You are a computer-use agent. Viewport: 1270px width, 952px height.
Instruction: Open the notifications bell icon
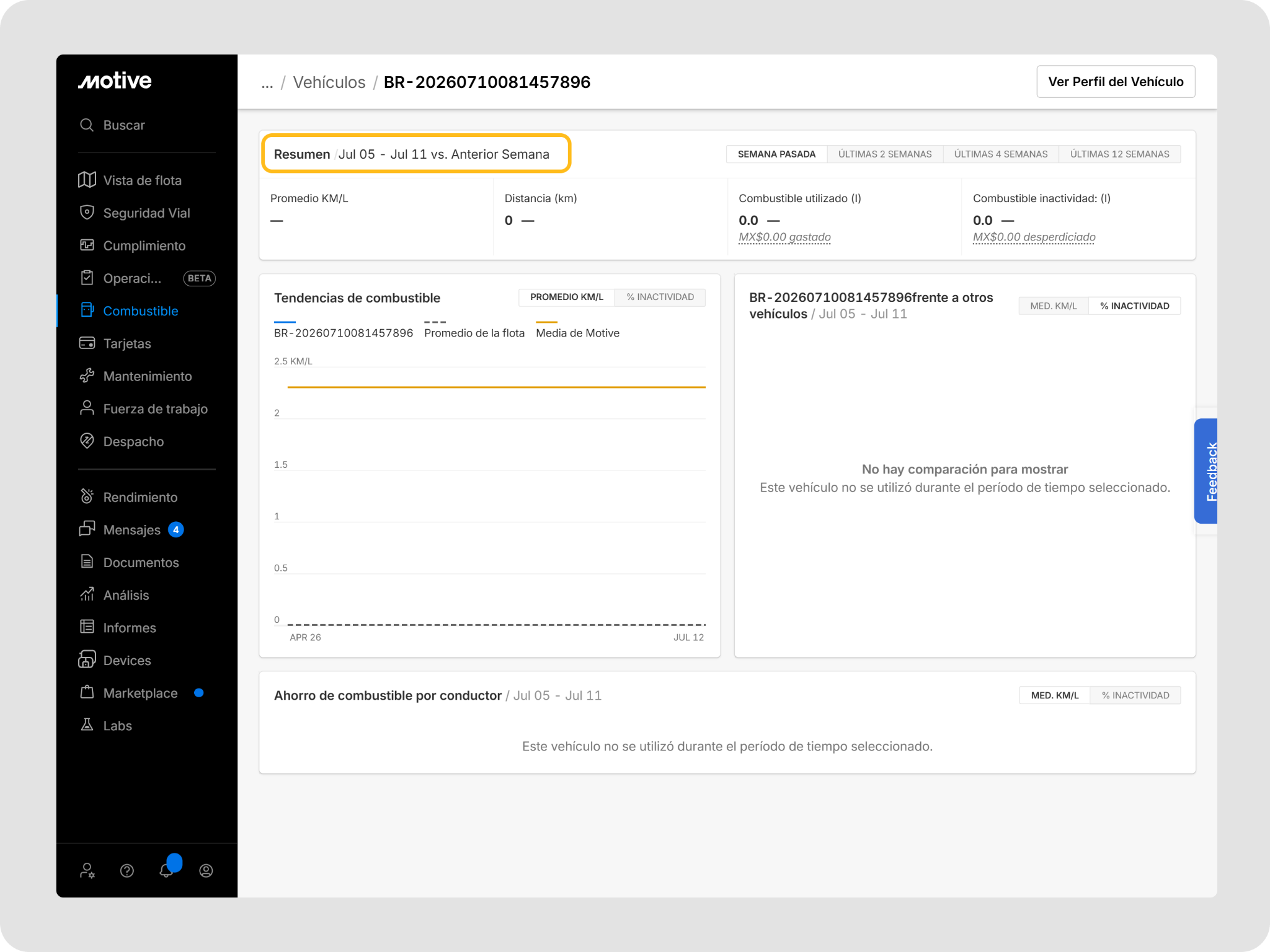pos(166,870)
